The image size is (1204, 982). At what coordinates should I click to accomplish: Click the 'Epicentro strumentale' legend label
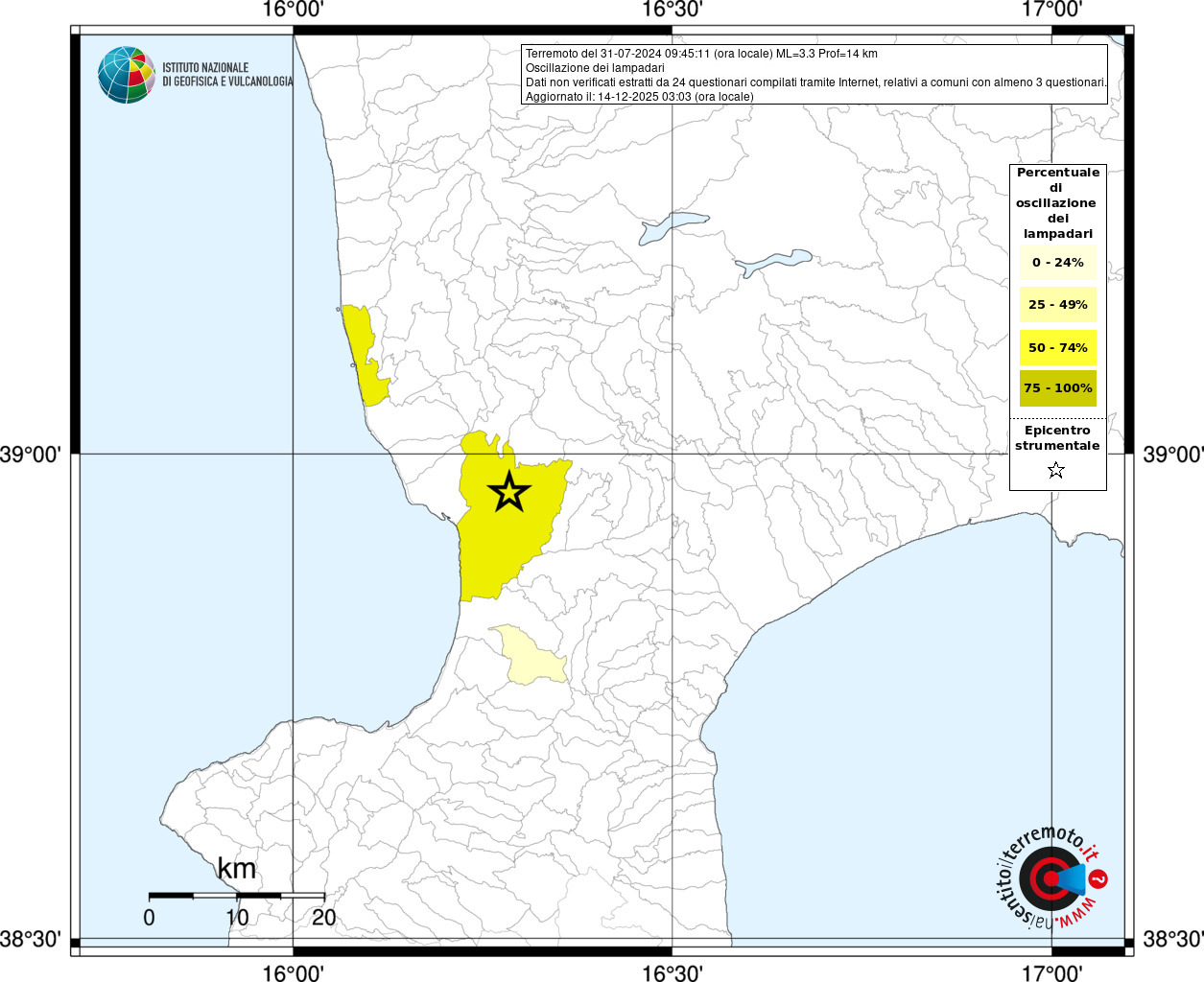tap(1057, 438)
